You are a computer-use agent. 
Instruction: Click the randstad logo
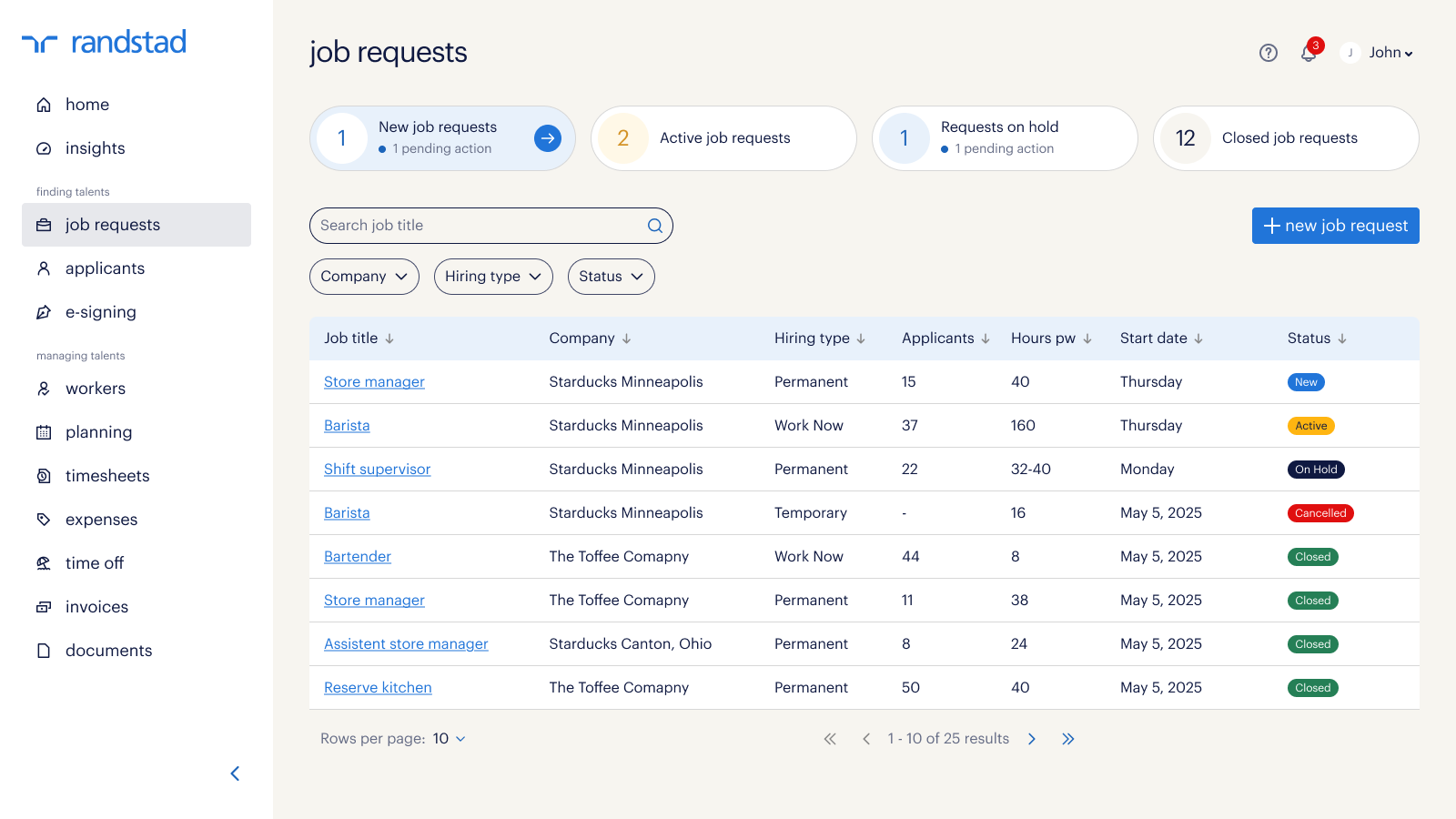click(x=104, y=42)
